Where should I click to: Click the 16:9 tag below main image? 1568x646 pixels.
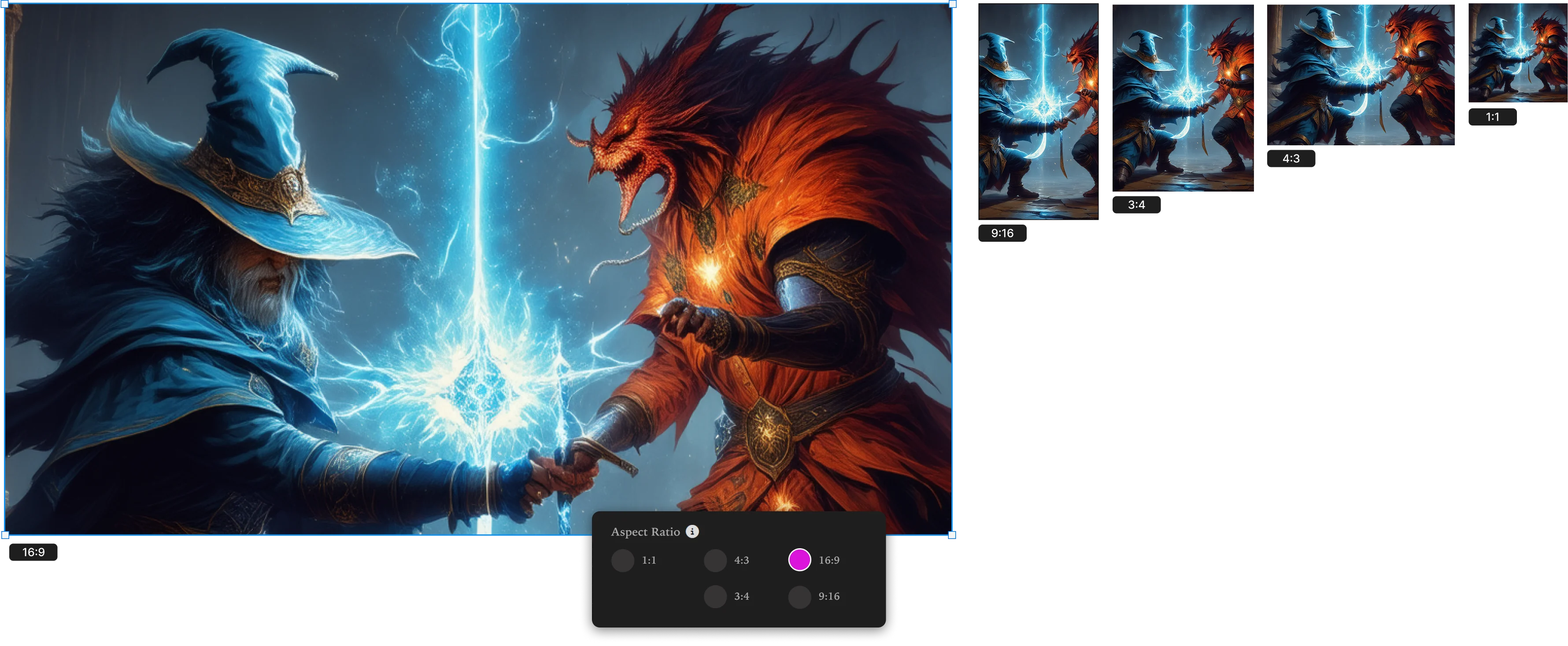[33, 552]
